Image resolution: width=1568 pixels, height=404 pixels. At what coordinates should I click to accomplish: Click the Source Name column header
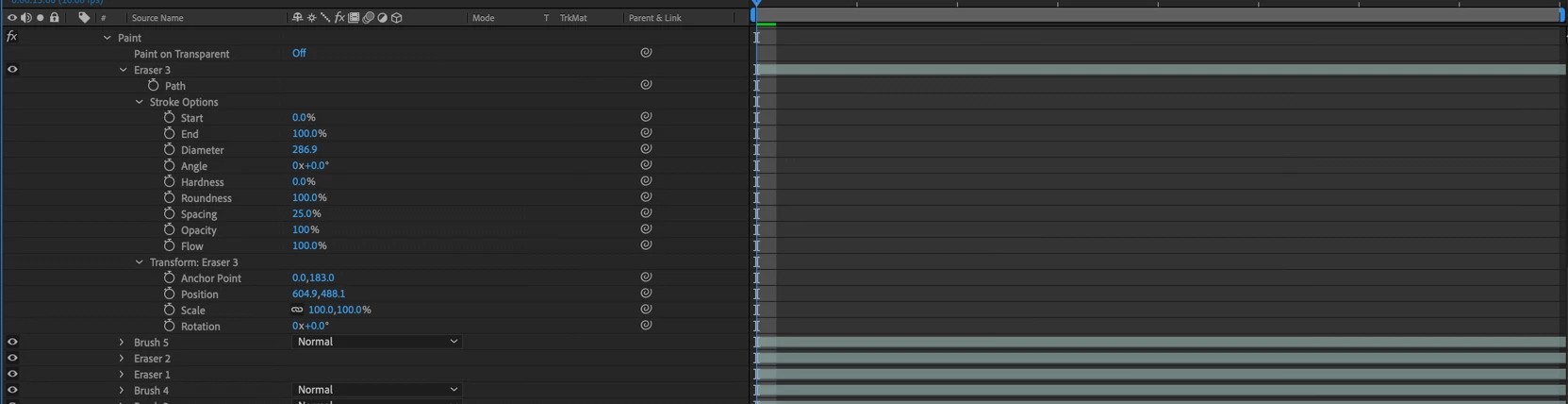click(x=157, y=18)
